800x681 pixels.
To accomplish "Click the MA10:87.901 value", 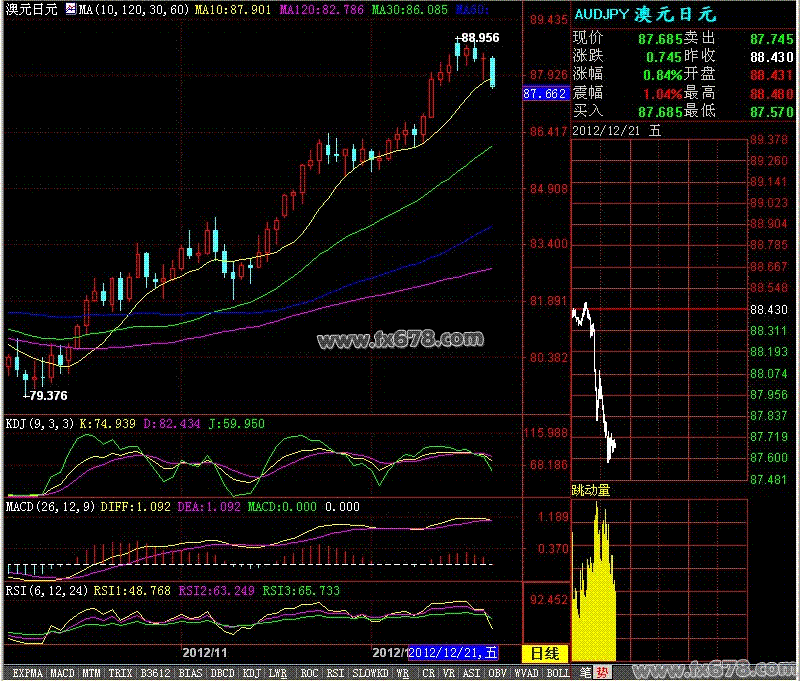I will click(x=233, y=9).
